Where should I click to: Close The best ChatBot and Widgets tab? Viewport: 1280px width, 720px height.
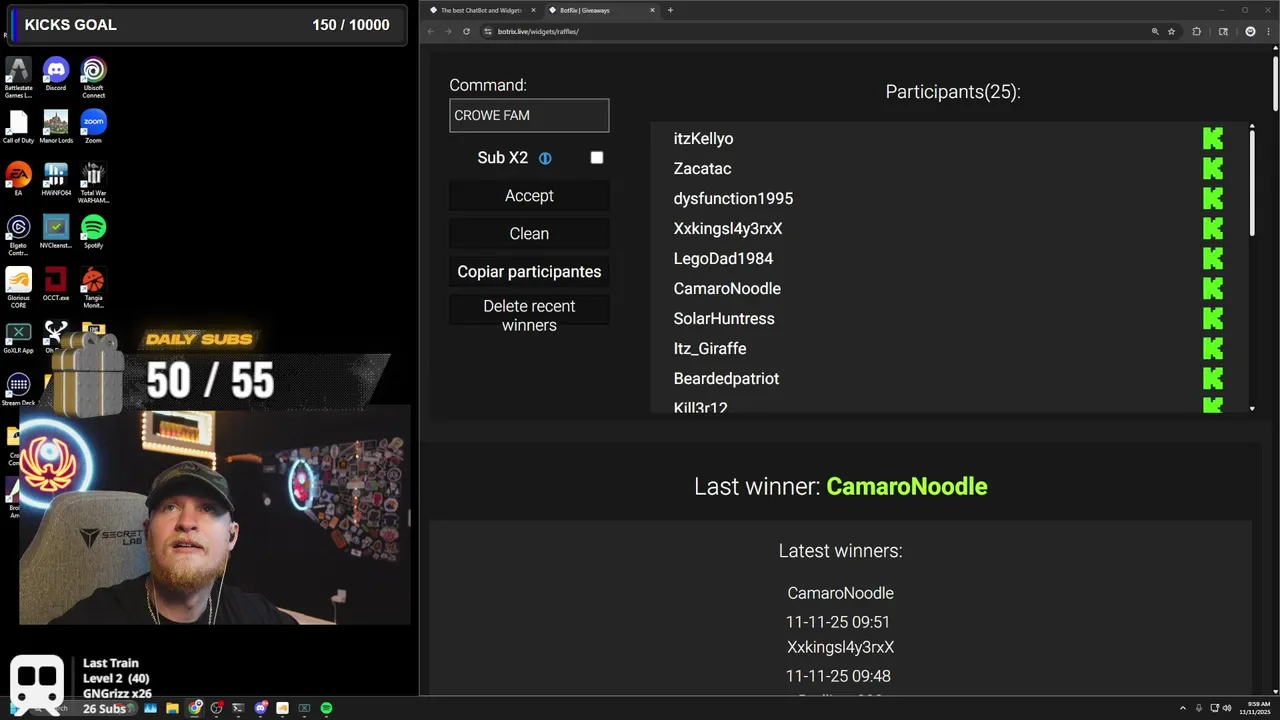pyautogui.click(x=534, y=10)
